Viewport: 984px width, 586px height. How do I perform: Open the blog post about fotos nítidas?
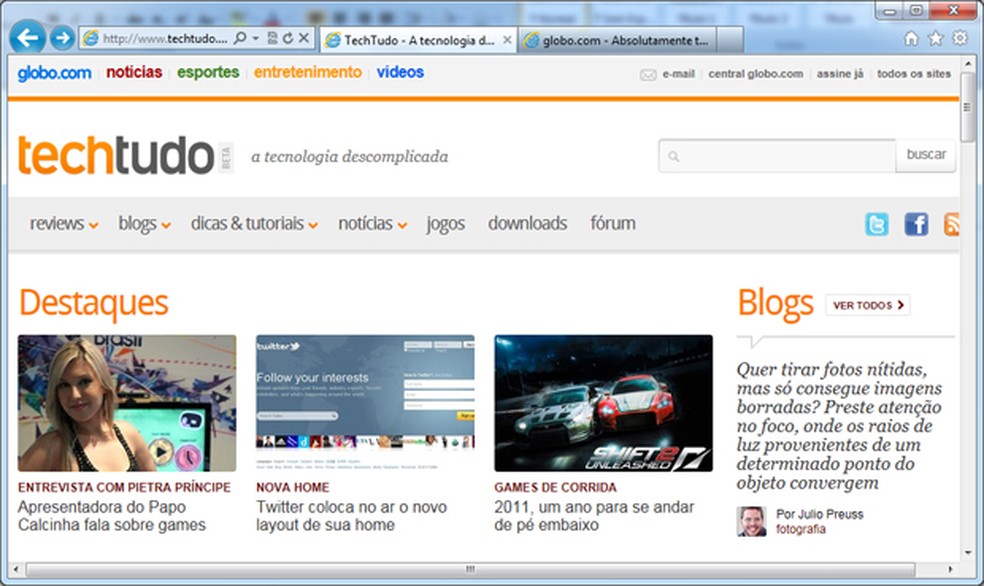[x=839, y=426]
